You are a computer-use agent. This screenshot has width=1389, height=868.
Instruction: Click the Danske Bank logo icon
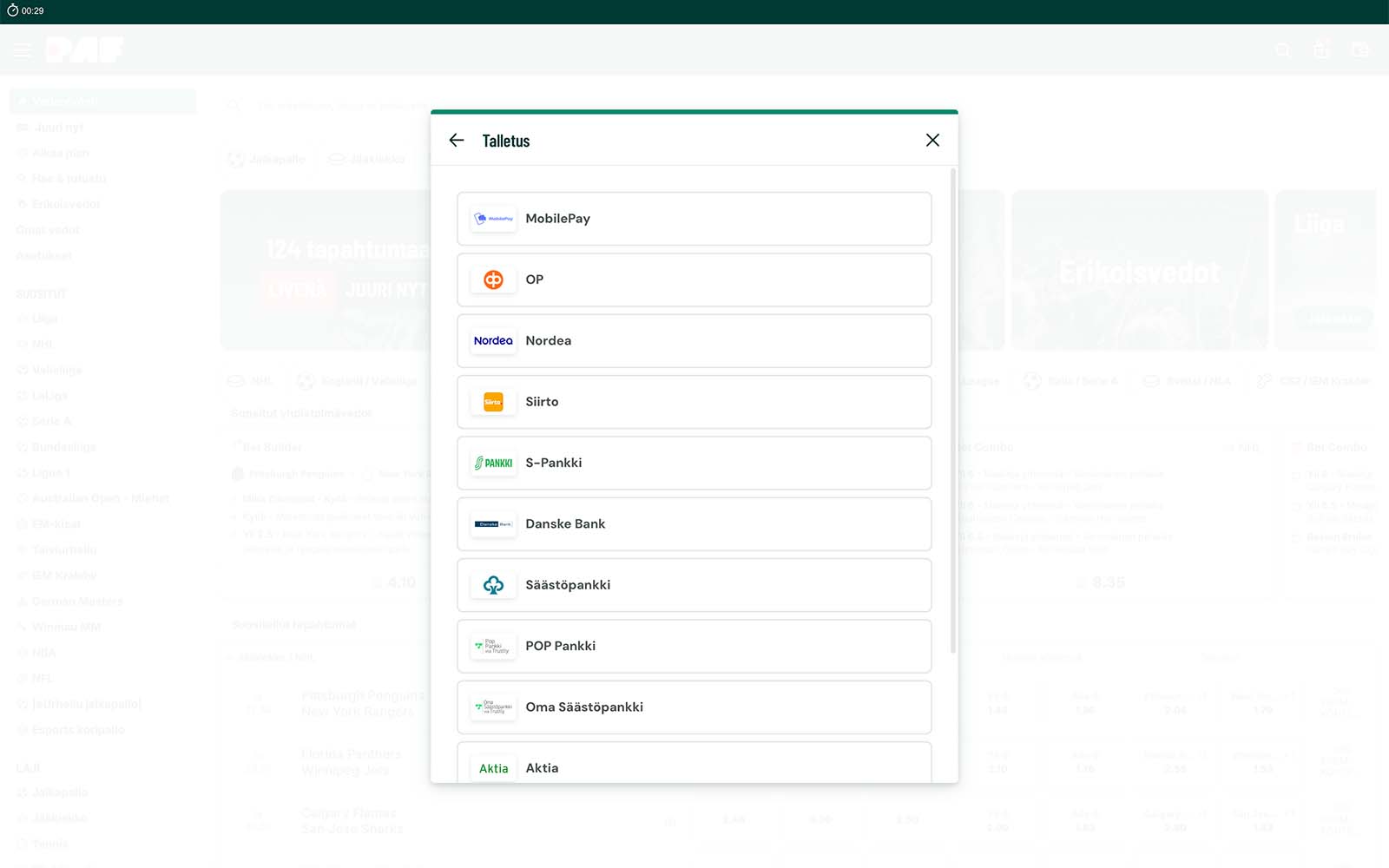point(493,524)
